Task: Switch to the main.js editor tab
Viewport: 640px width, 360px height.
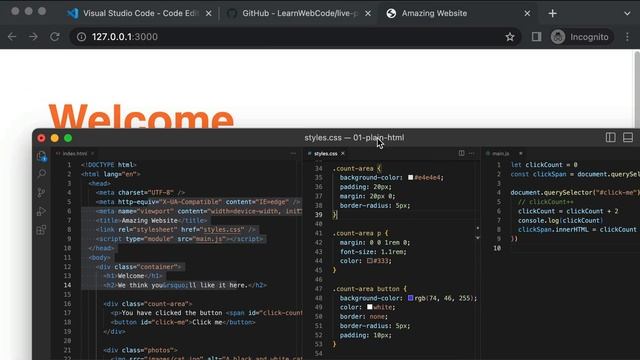Action: tap(501, 153)
